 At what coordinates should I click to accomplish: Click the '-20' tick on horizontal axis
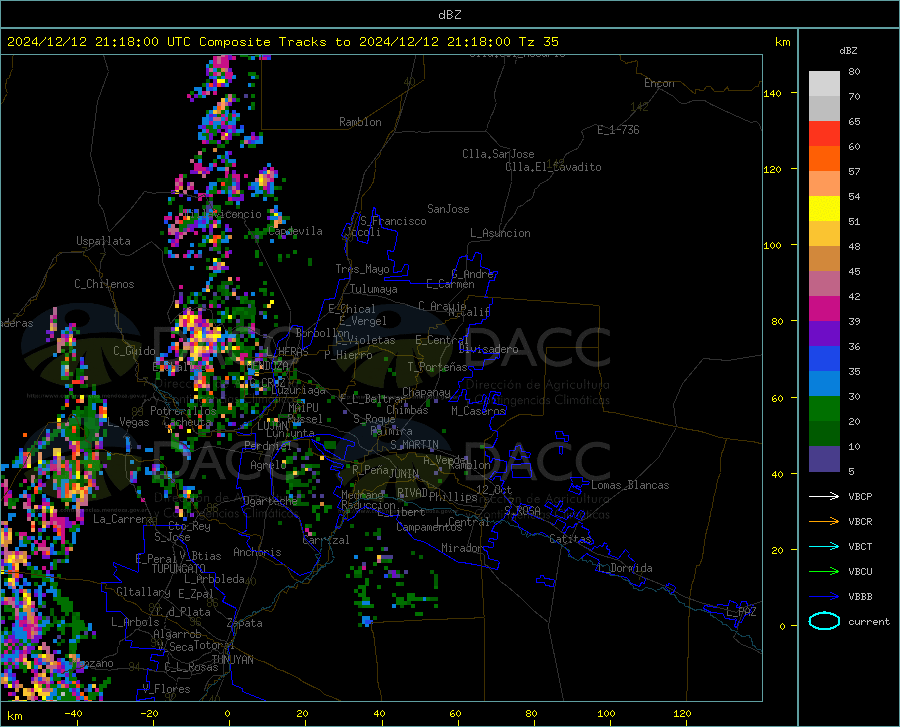(149, 714)
